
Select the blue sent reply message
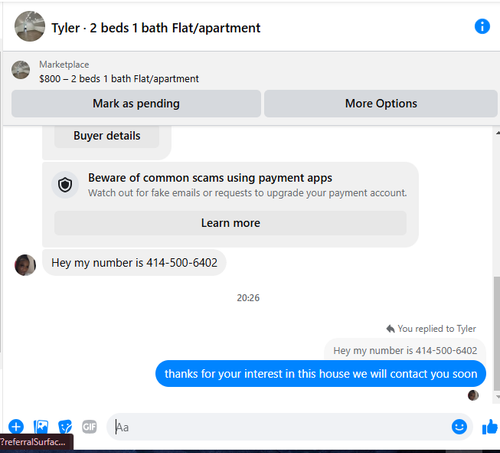pyautogui.click(x=321, y=374)
